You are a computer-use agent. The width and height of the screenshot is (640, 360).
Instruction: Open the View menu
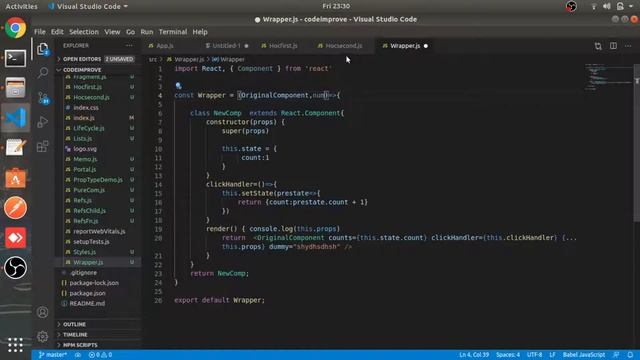point(112,32)
